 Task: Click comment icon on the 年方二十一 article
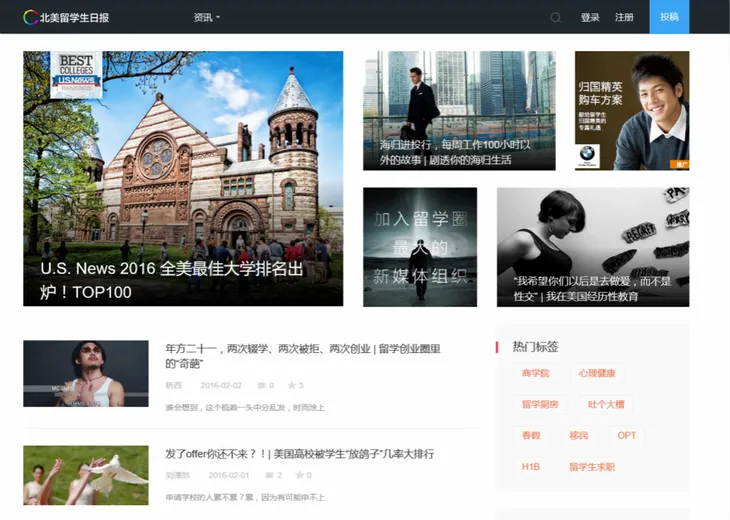(x=260, y=385)
